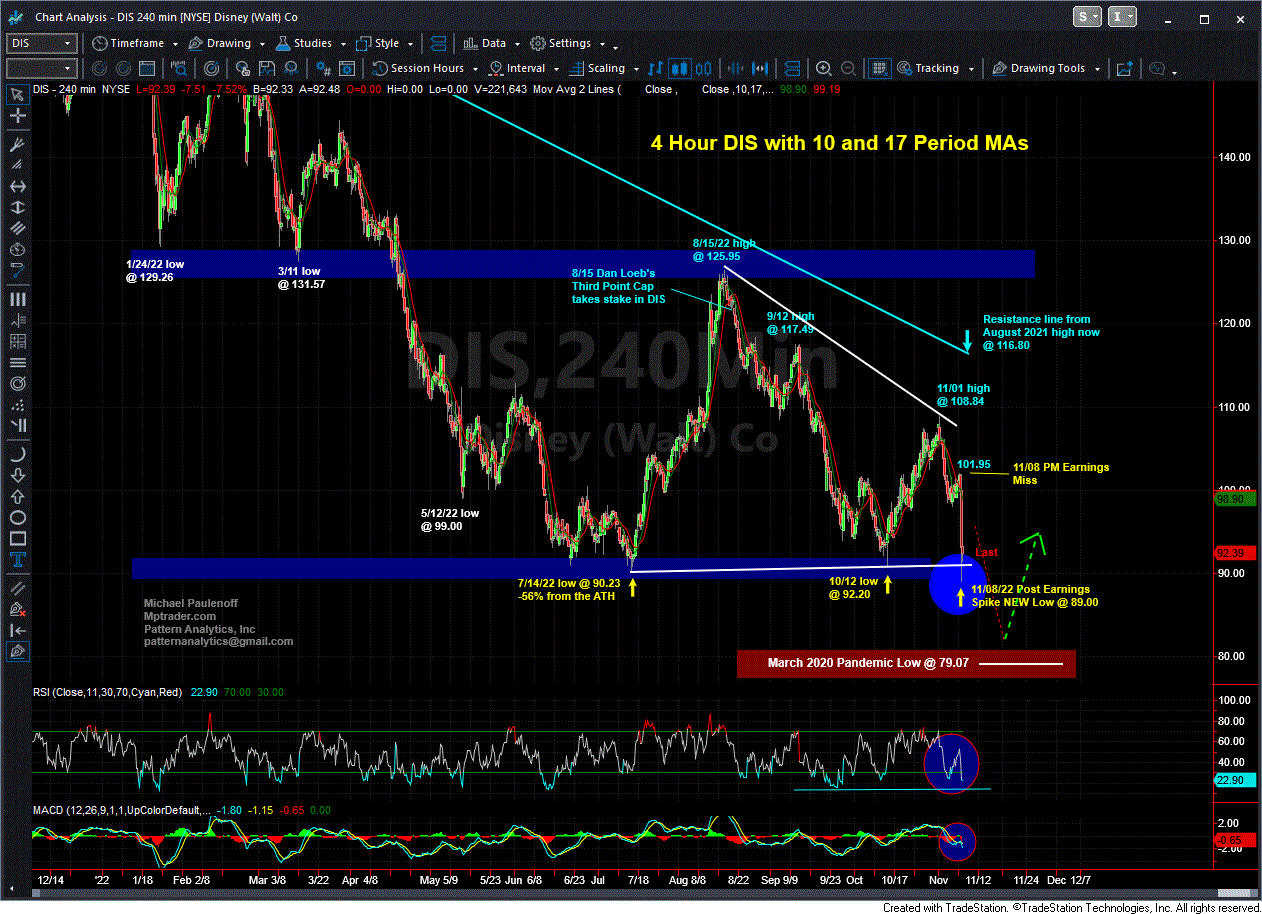Expand the Timeframe dropdown arrow
1262x914 pixels.
point(175,44)
